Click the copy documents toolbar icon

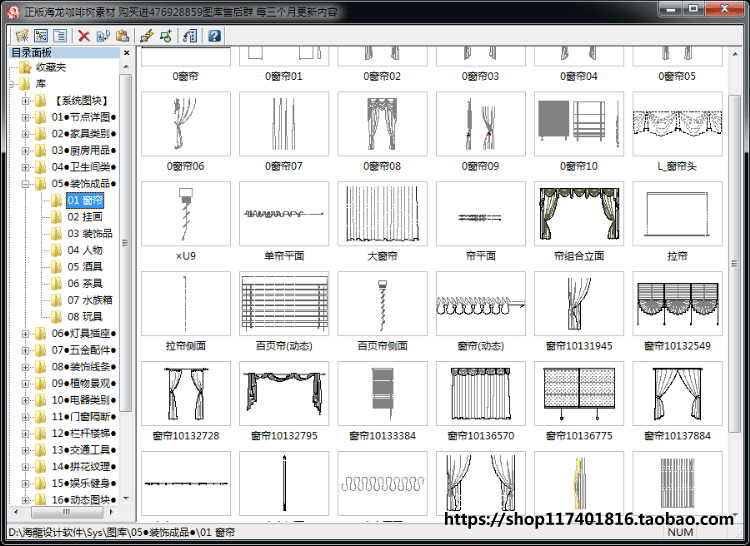tap(103, 36)
